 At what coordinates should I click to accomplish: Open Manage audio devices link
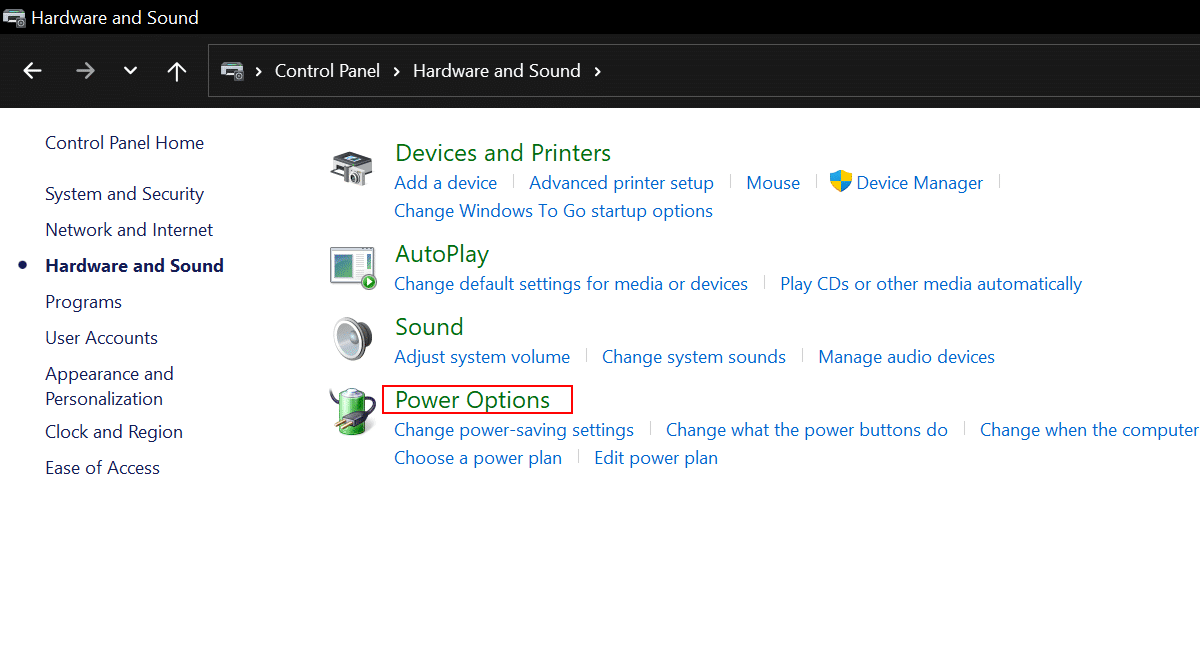click(906, 357)
